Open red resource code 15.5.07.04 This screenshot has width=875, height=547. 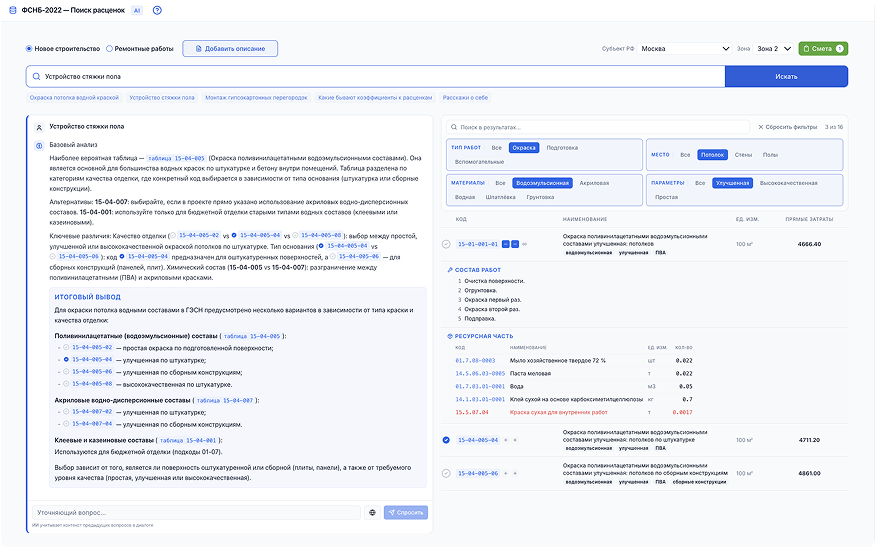click(472, 412)
